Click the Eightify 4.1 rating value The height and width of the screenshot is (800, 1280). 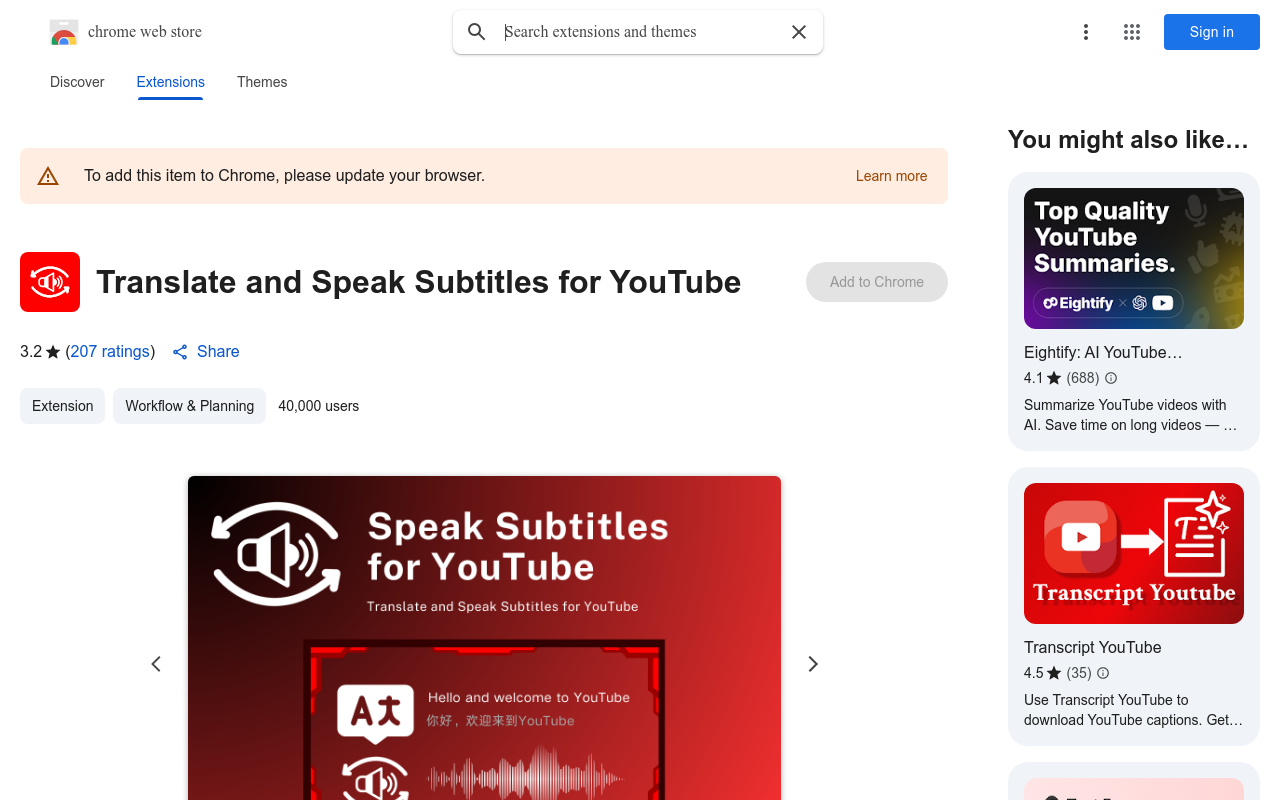(1033, 378)
